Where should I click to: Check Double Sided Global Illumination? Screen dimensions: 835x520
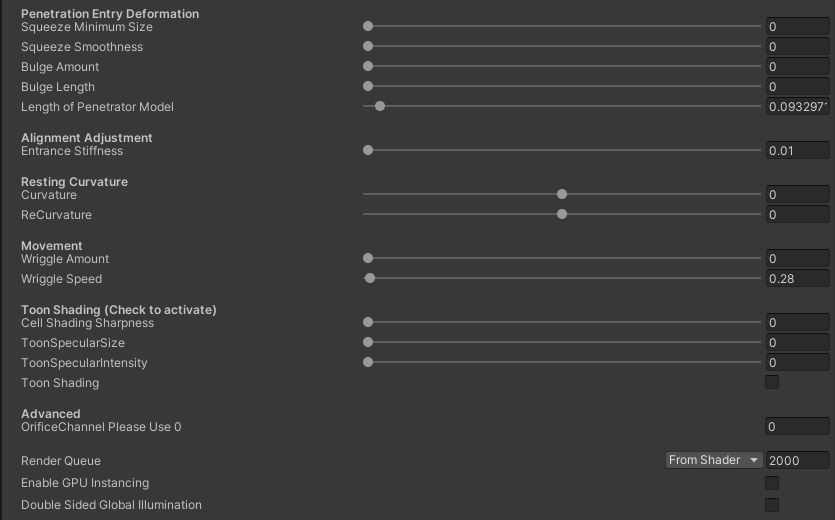(771, 505)
